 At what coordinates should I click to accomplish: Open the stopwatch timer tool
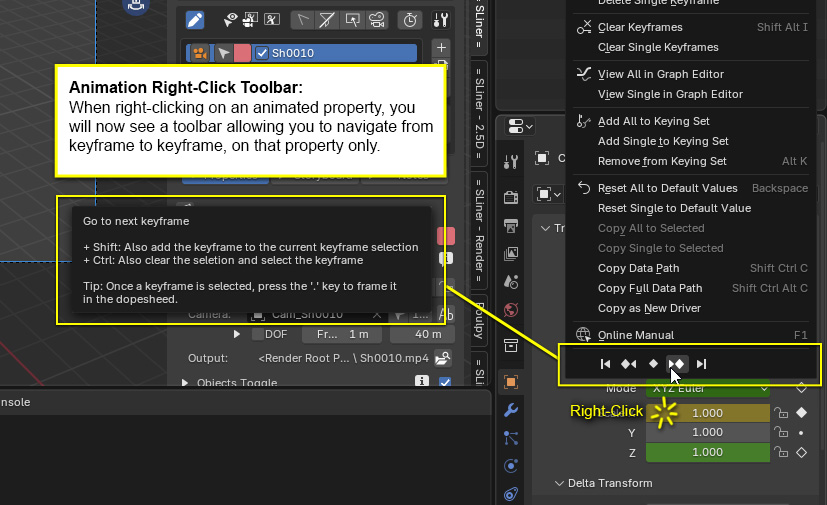[x=409, y=19]
